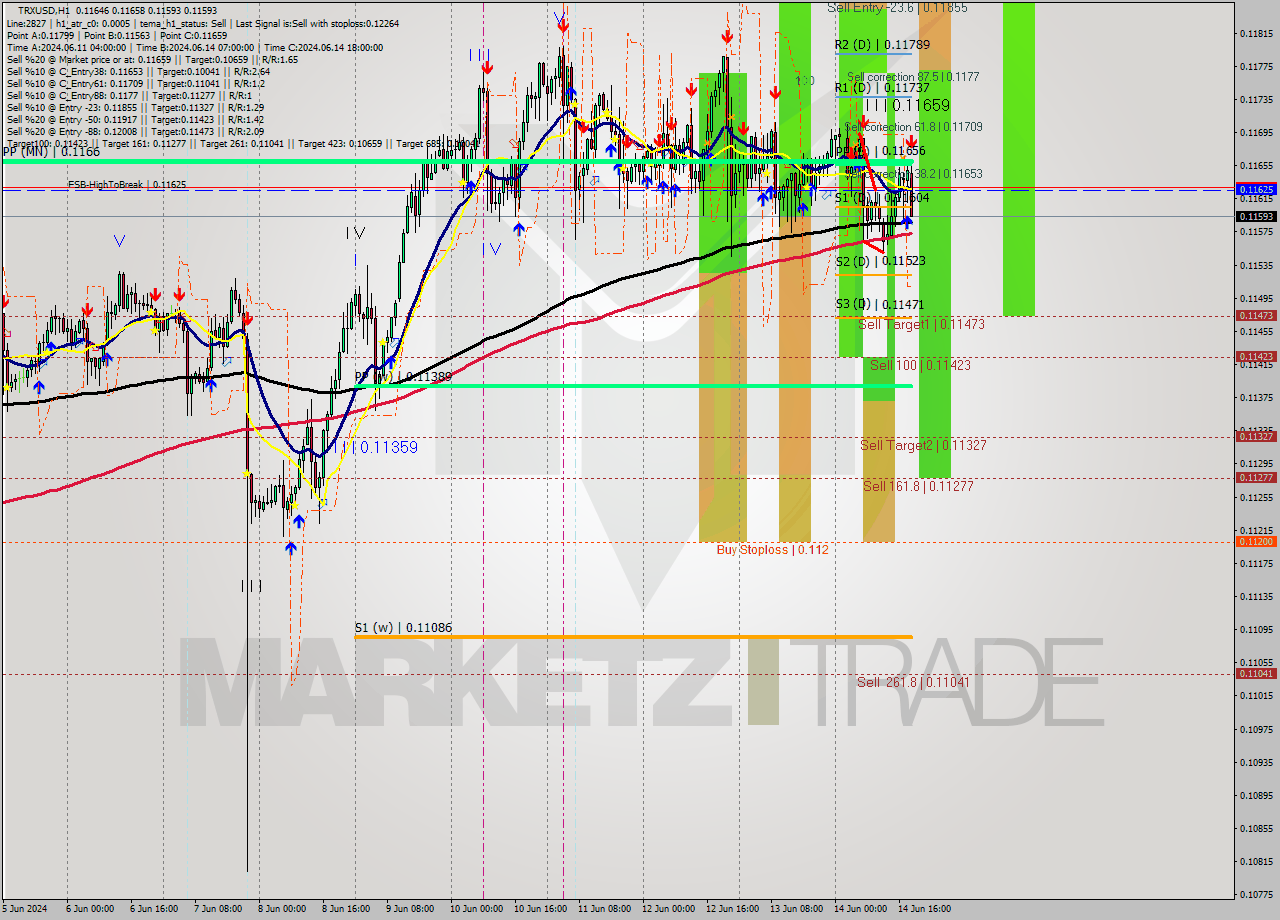Click the large '| | | 0.11659' wave label
The image size is (1280, 920).
click(907, 105)
